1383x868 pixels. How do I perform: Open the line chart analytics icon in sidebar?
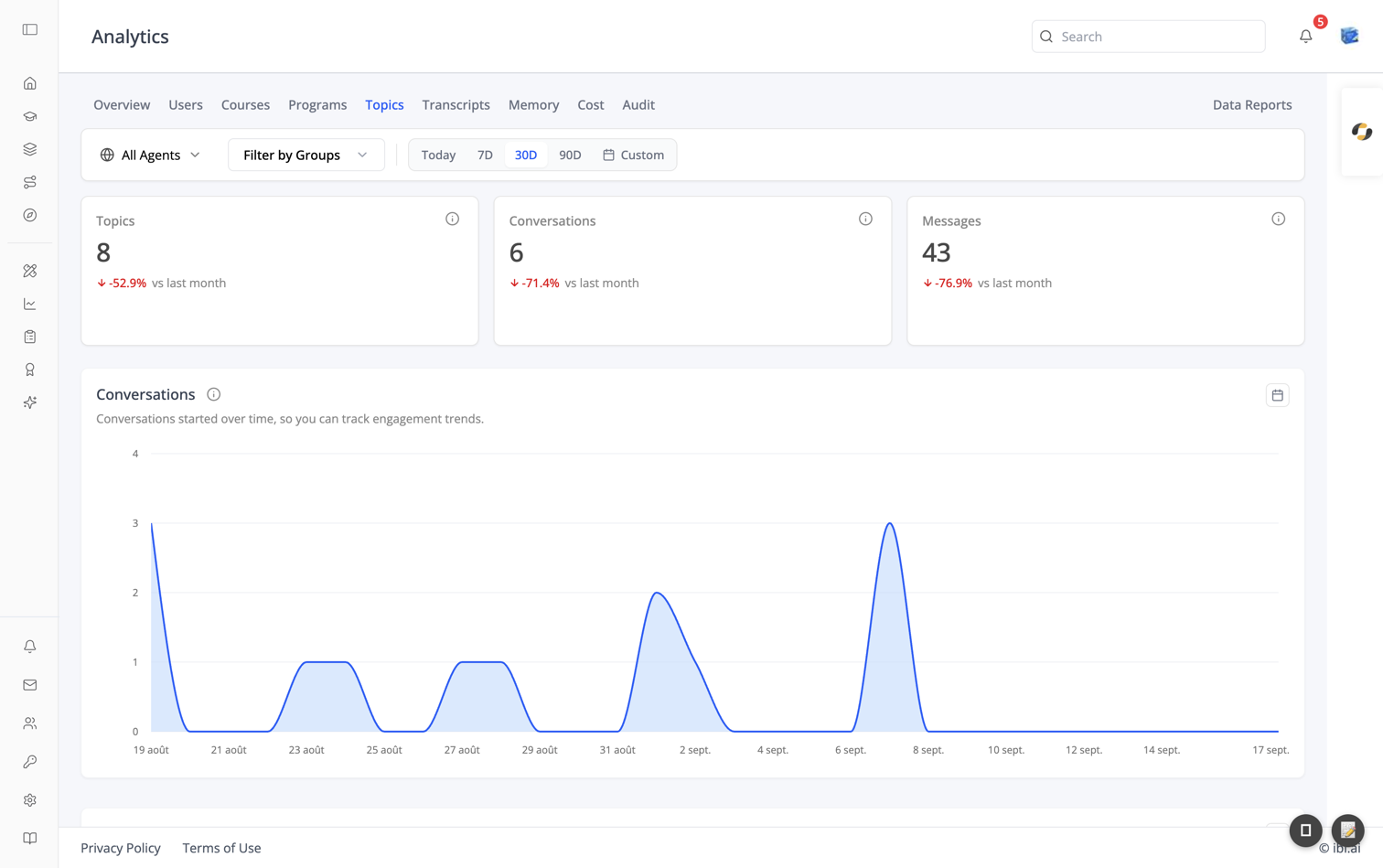pos(30,304)
